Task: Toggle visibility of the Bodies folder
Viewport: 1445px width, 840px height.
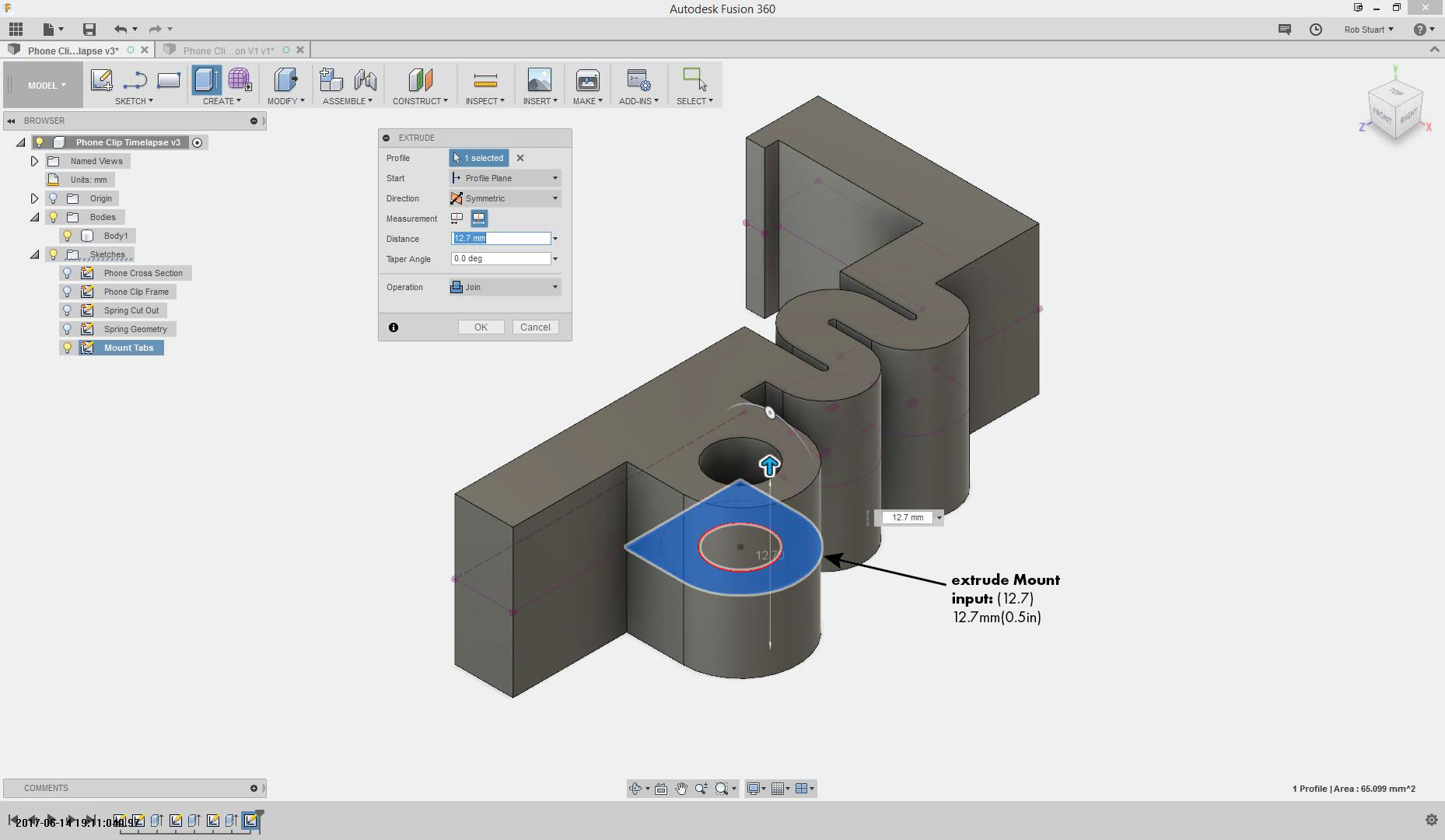Action: pyautogui.click(x=53, y=217)
